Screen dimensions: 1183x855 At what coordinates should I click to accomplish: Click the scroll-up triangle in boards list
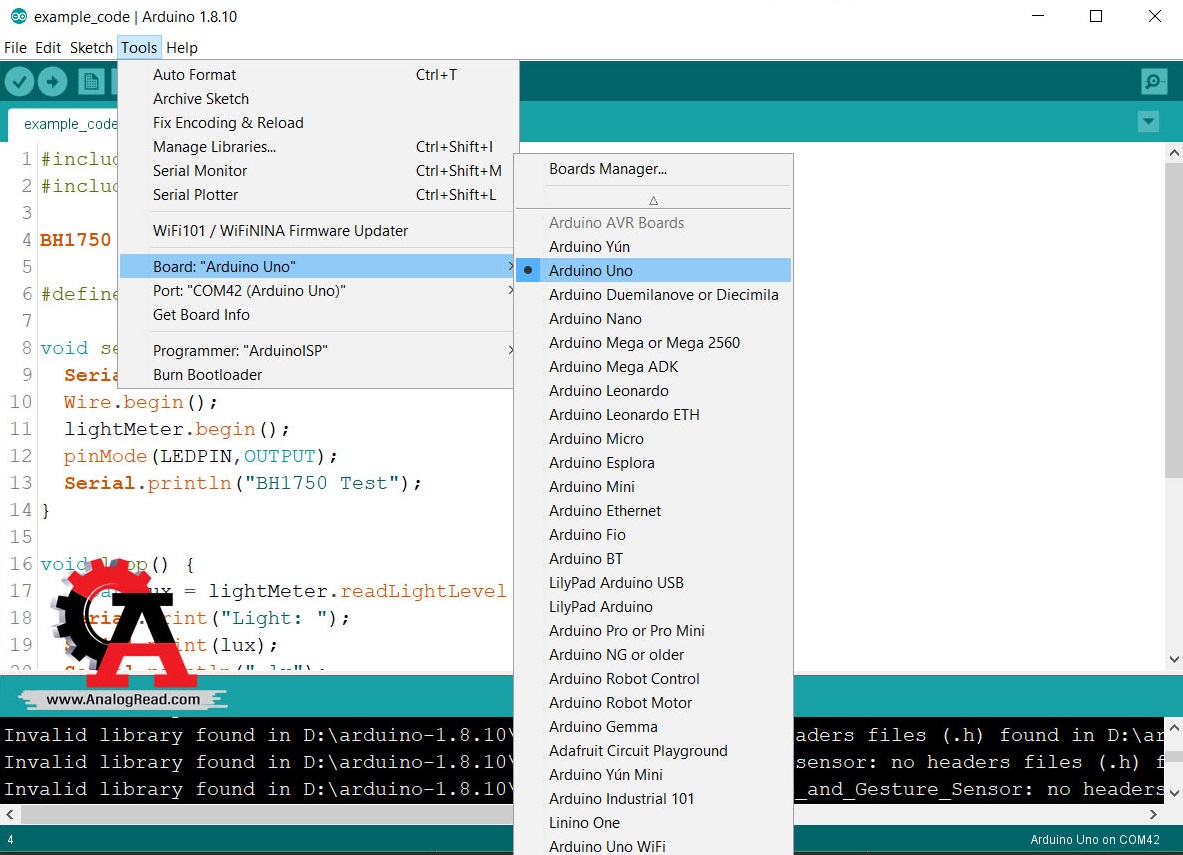(x=653, y=200)
